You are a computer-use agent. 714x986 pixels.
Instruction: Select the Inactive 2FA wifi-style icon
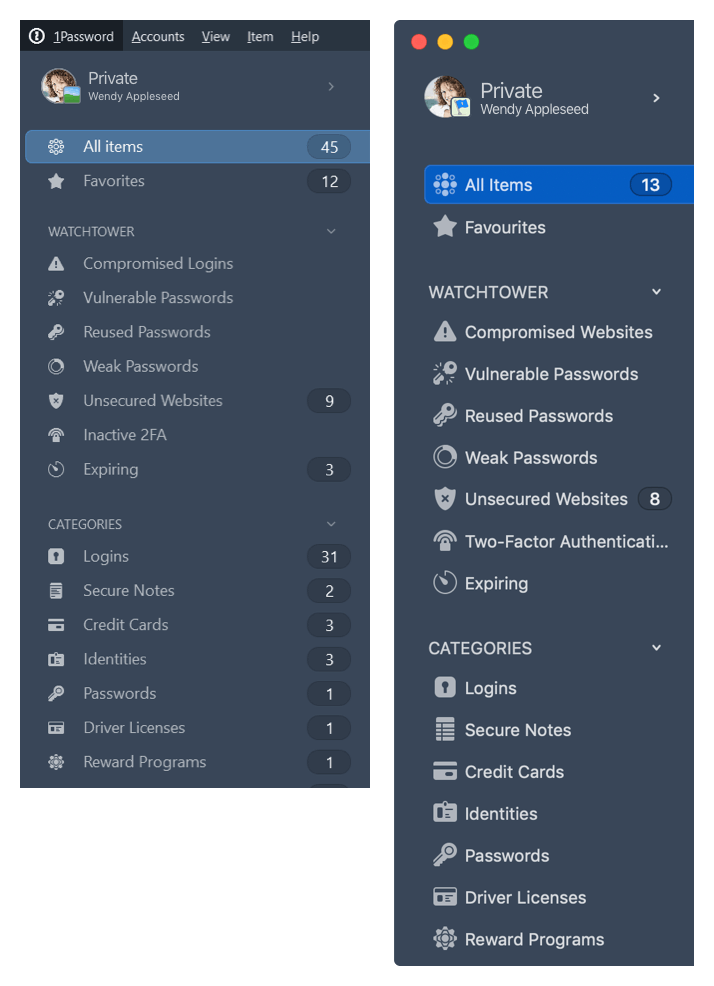click(56, 434)
